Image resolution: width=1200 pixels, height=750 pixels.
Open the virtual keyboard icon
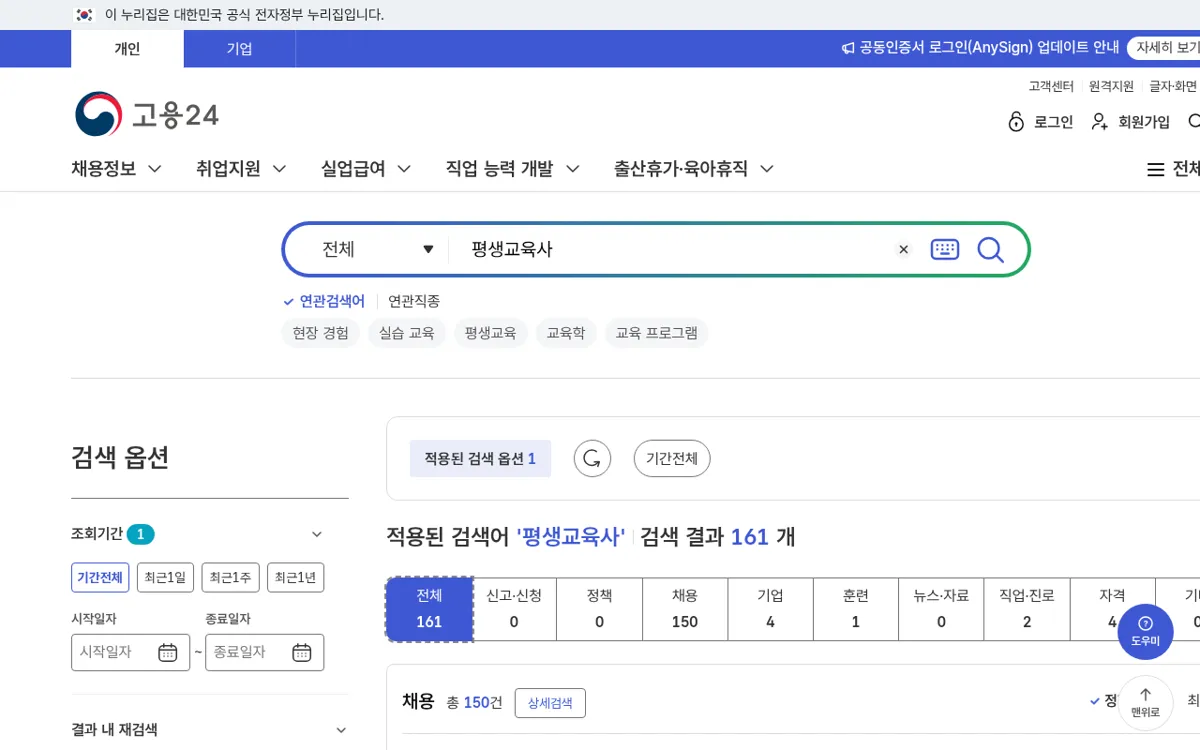point(944,249)
